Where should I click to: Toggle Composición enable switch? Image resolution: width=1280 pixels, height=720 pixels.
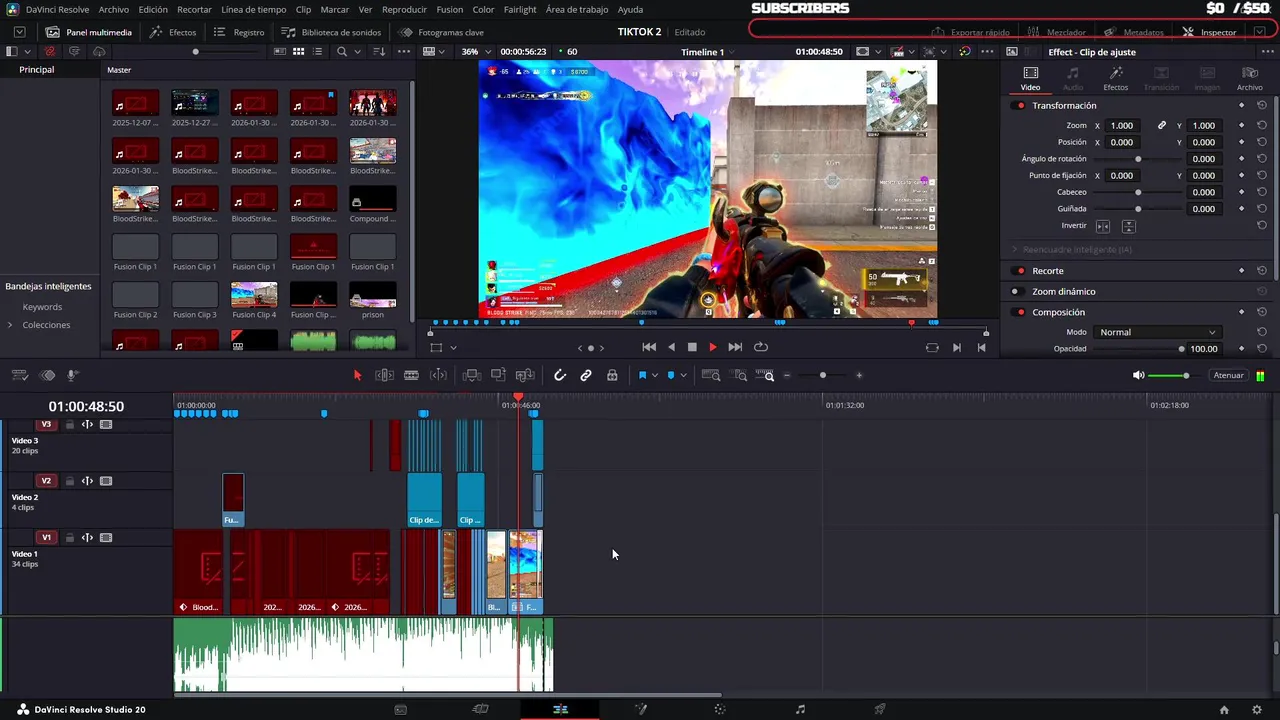[x=1020, y=313]
